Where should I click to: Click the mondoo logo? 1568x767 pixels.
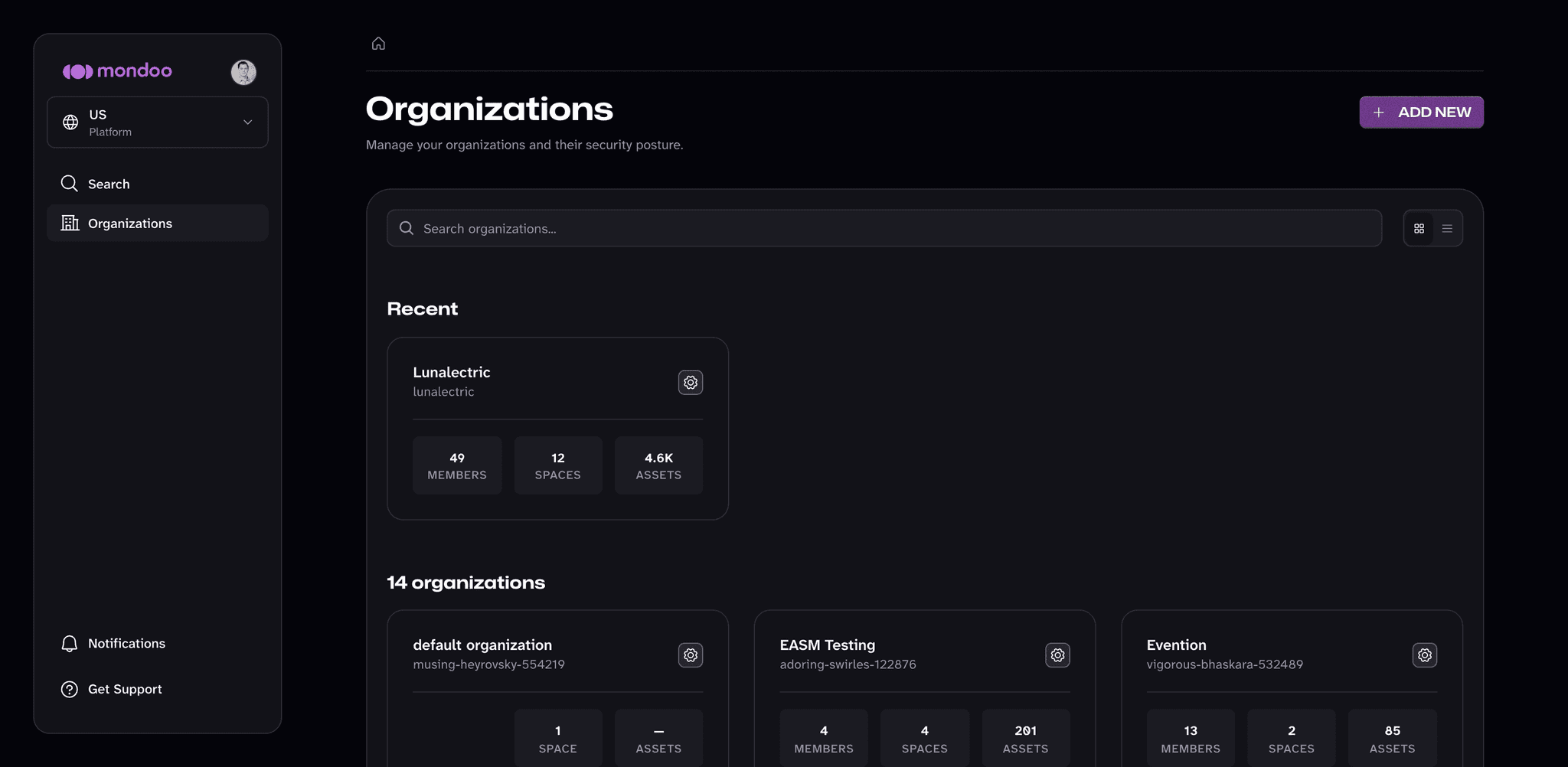pyautogui.click(x=117, y=71)
